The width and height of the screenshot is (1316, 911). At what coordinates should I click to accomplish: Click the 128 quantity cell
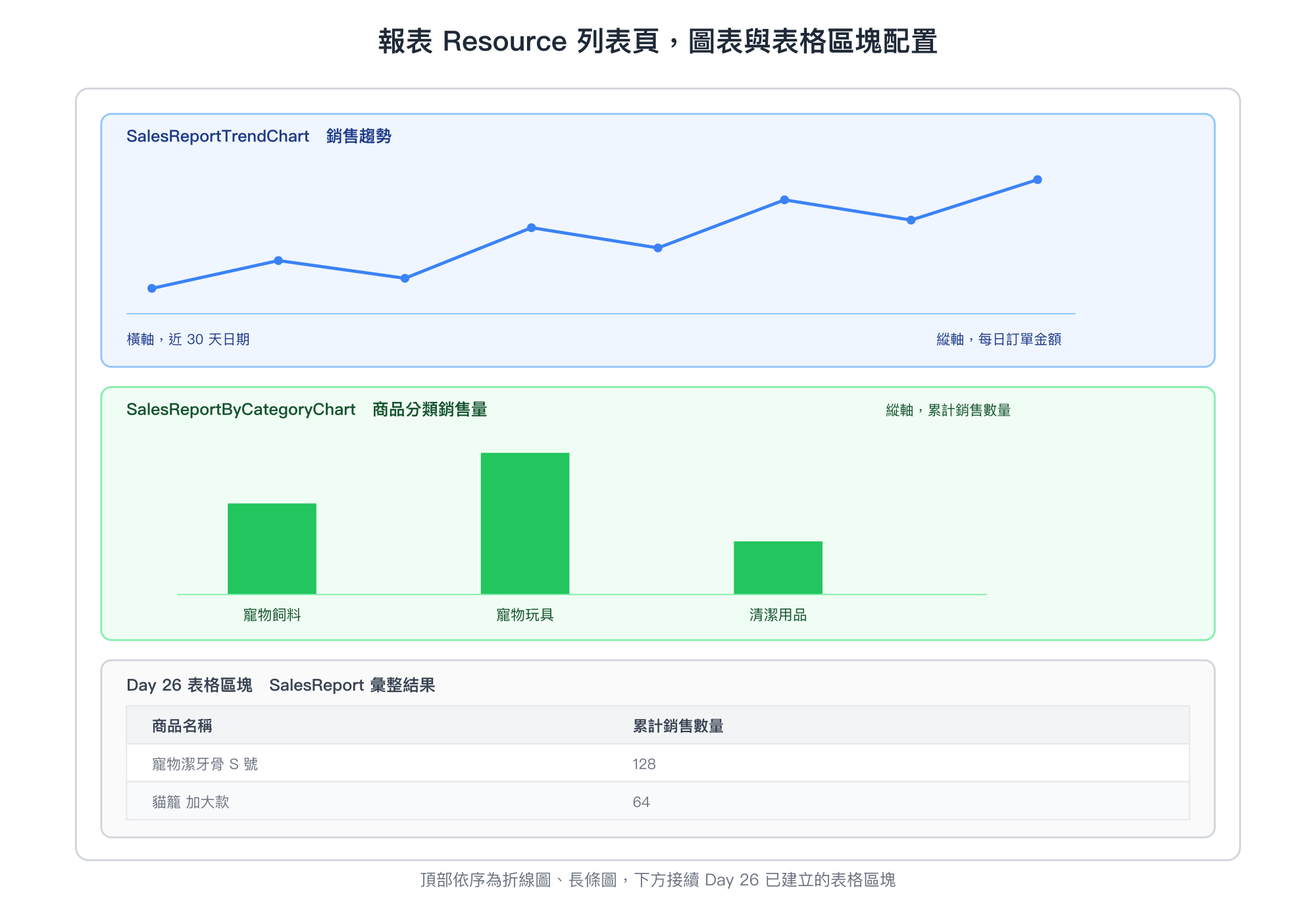pyautogui.click(x=644, y=764)
